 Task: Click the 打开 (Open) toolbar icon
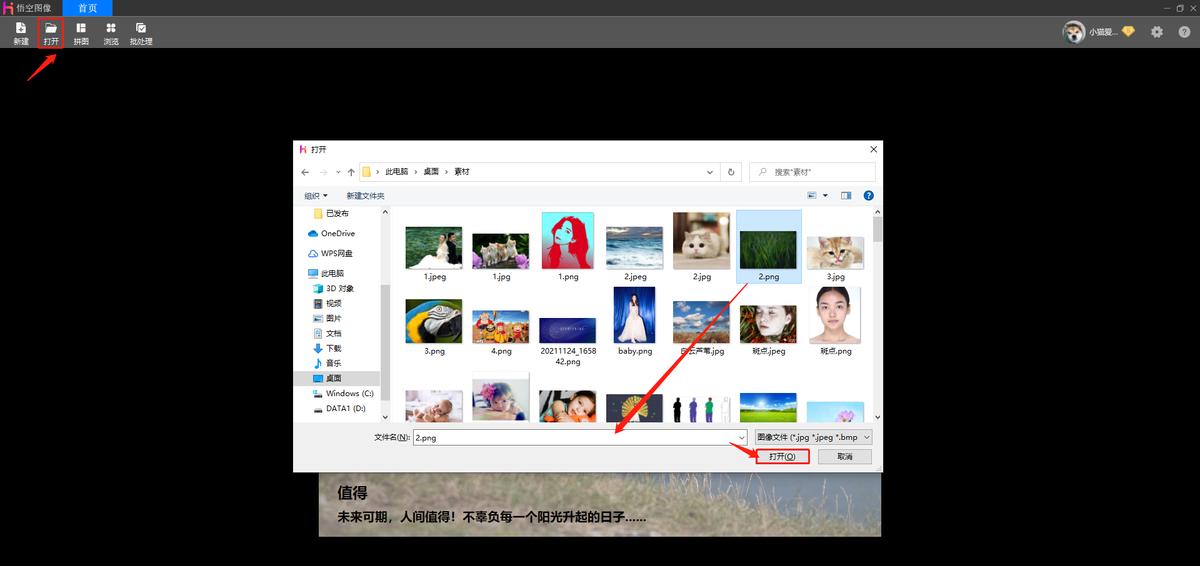(x=51, y=34)
